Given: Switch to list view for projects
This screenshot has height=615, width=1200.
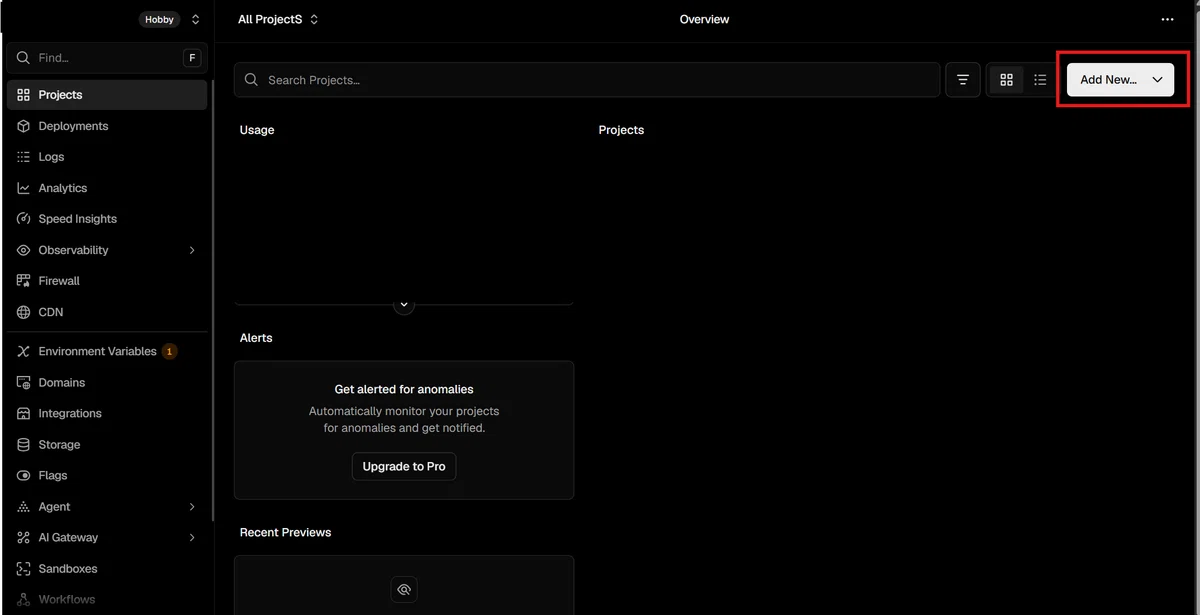Looking at the screenshot, I should click(1040, 80).
